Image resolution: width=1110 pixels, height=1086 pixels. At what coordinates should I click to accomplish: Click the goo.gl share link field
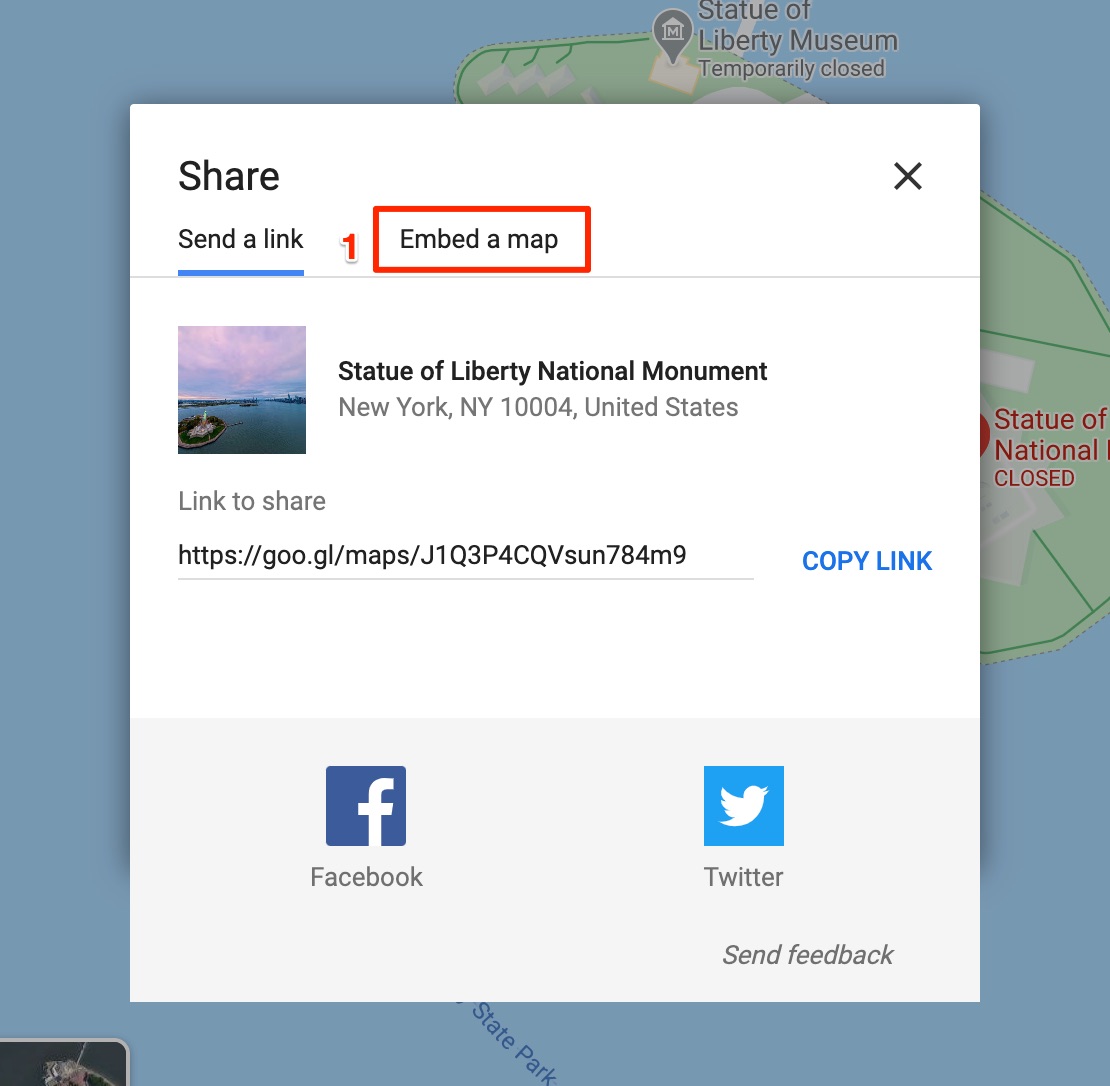[432, 555]
